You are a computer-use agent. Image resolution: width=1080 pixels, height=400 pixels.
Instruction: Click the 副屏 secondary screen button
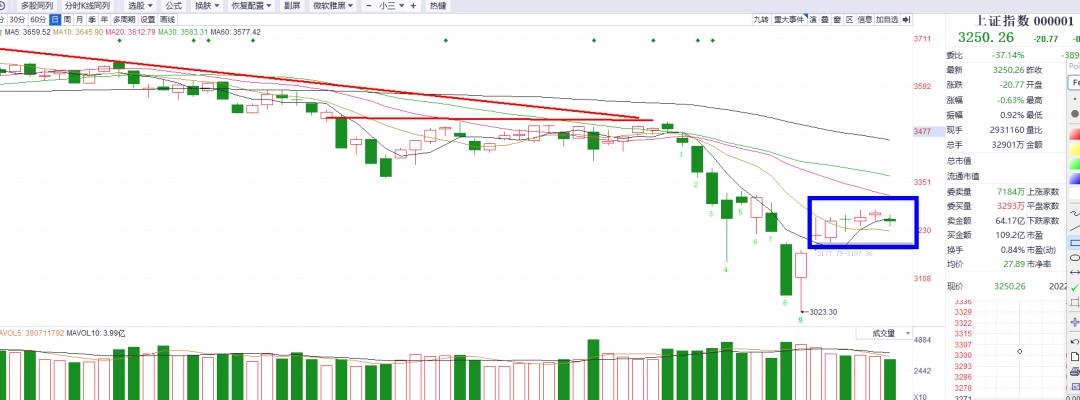[291, 6]
